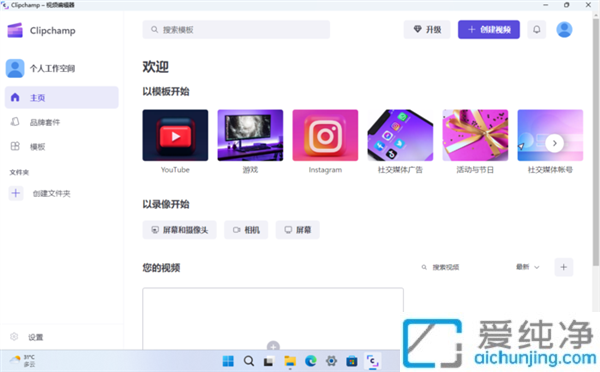
Task: Click the Instagram label under thumbnail
Action: [x=325, y=170]
